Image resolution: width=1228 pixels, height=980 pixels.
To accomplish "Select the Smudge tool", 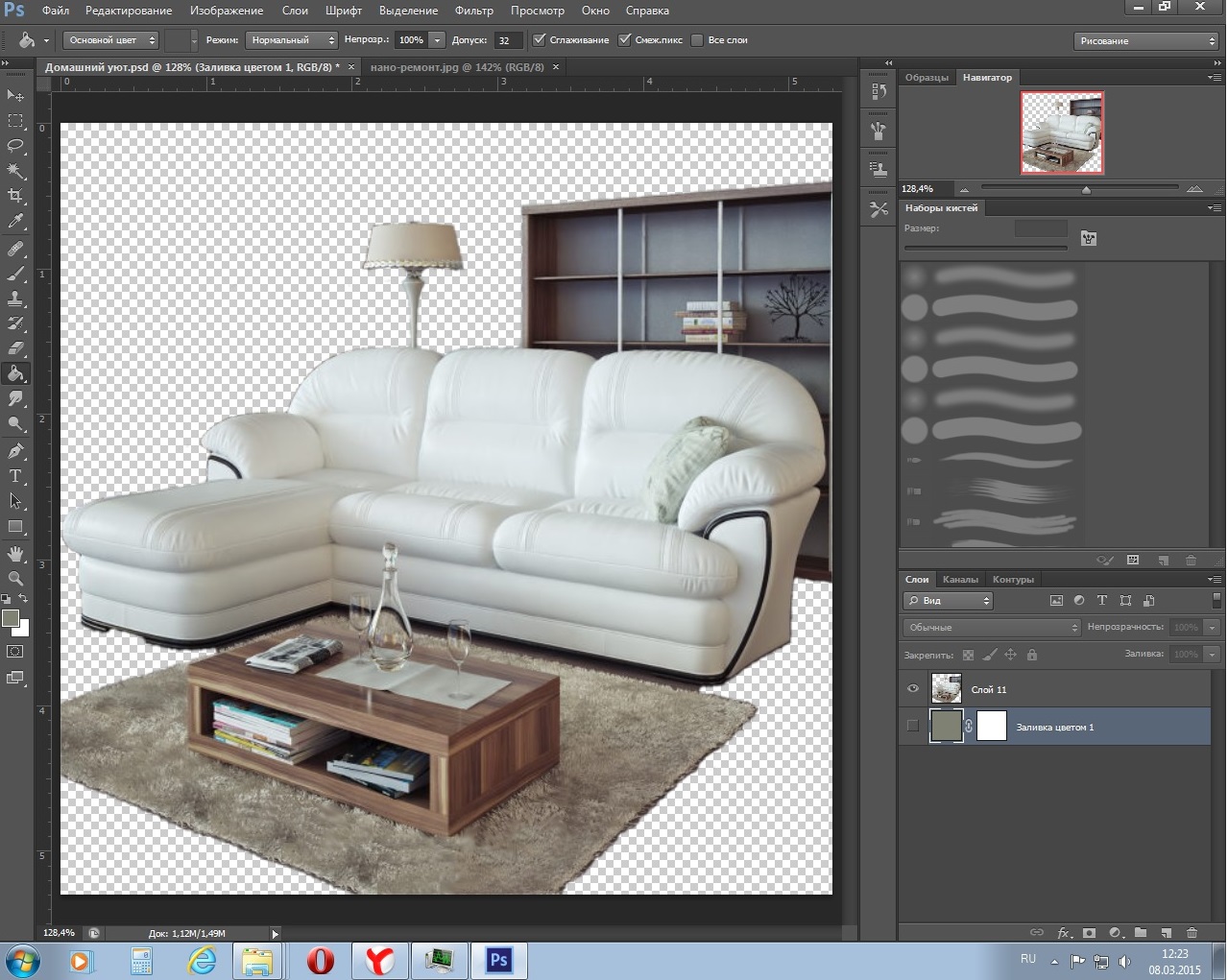I will coord(15,398).
